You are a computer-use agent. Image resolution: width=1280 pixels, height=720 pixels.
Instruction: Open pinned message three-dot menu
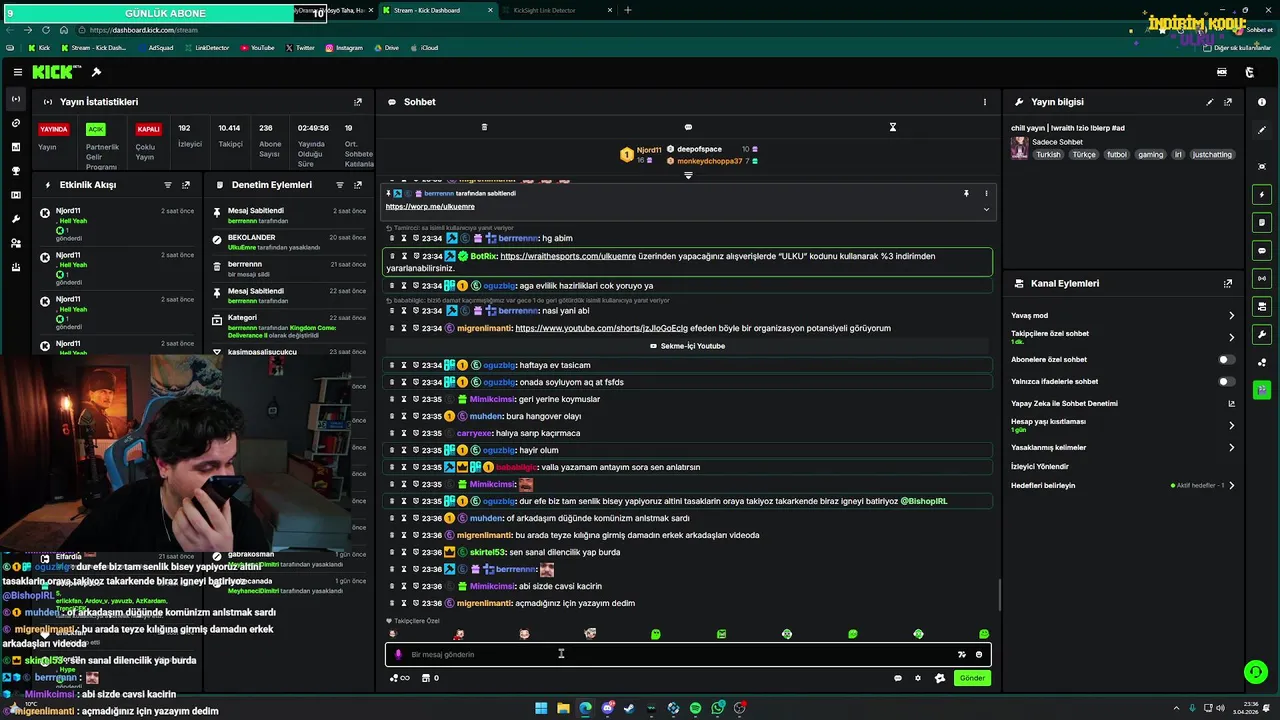tap(986, 193)
